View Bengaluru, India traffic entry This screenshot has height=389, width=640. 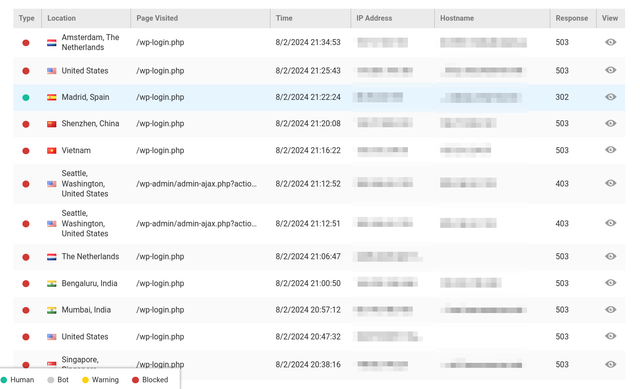(610, 283)
